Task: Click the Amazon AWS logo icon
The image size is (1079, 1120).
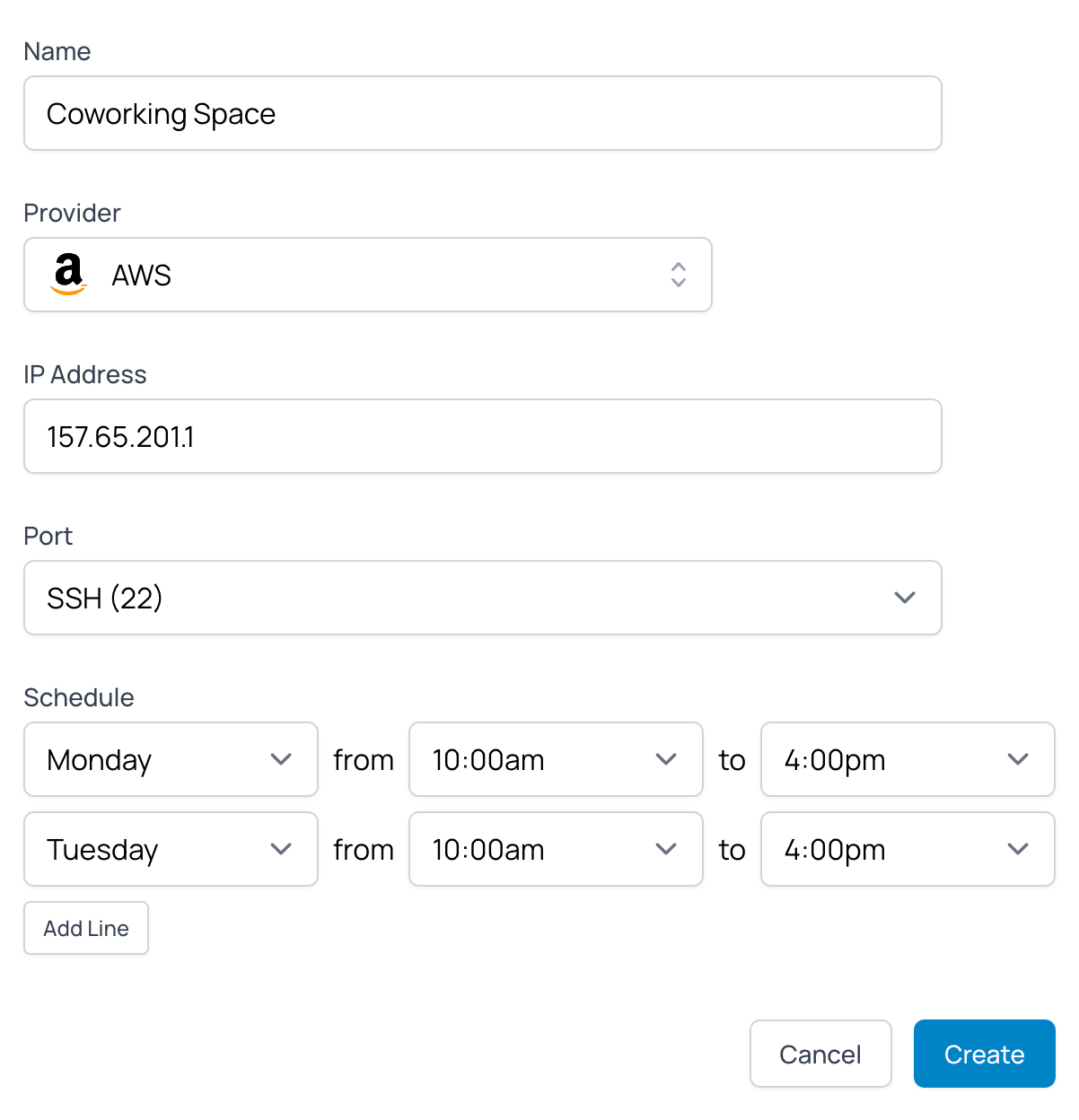Action: pyautogui.click(x=69, y=274)
